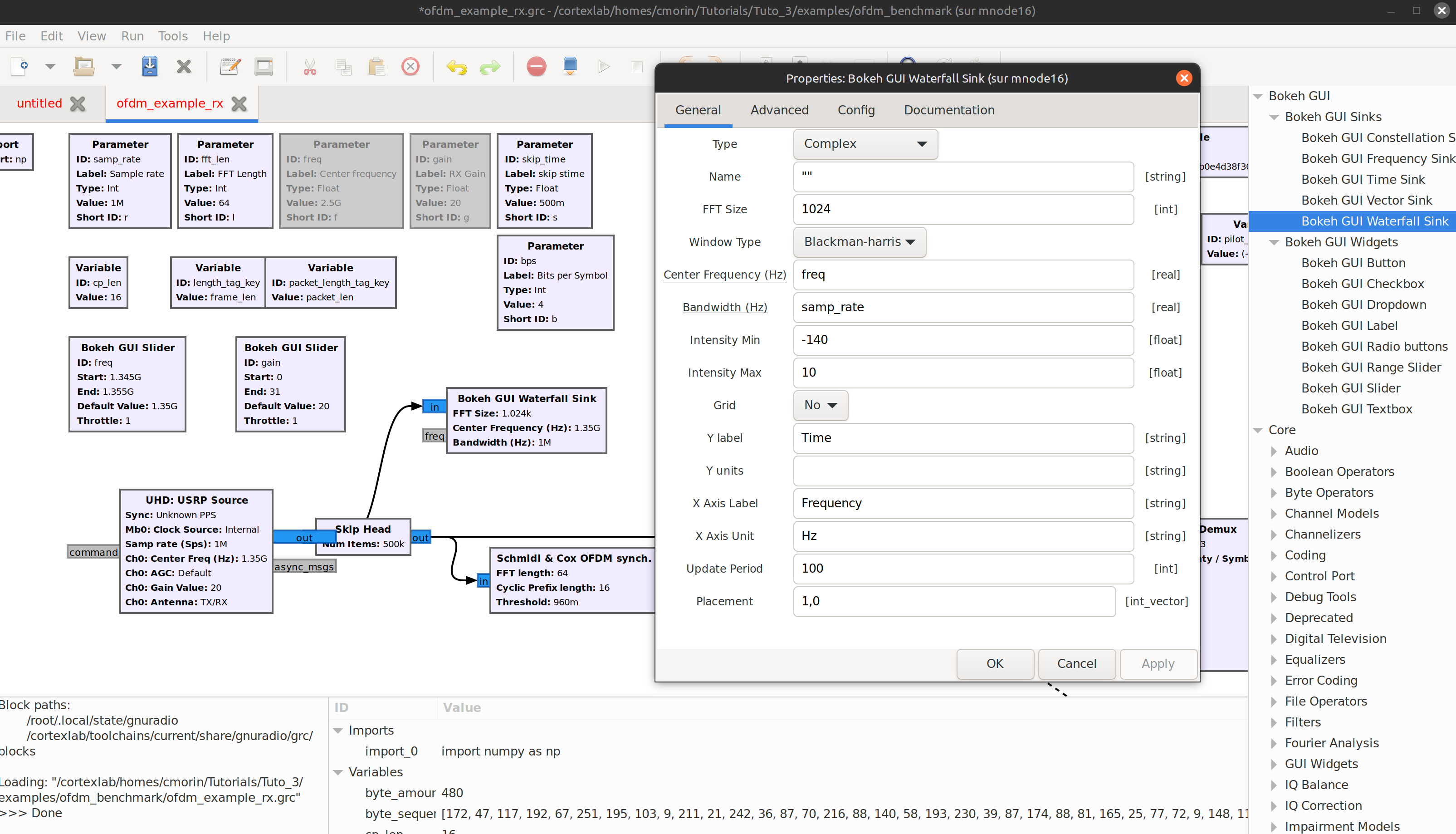Collapse the Bokeh GUI Widgets tree node
This screenshot has width=1456, height=834.
(x=1274, y=242)
